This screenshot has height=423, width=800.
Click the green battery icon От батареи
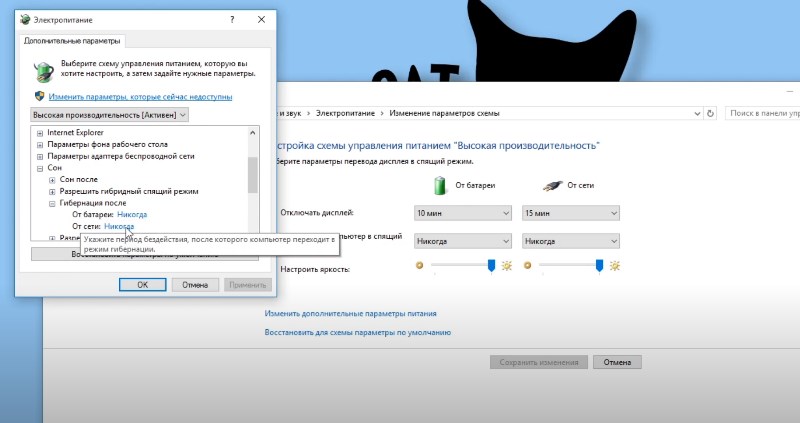[440, 185]
